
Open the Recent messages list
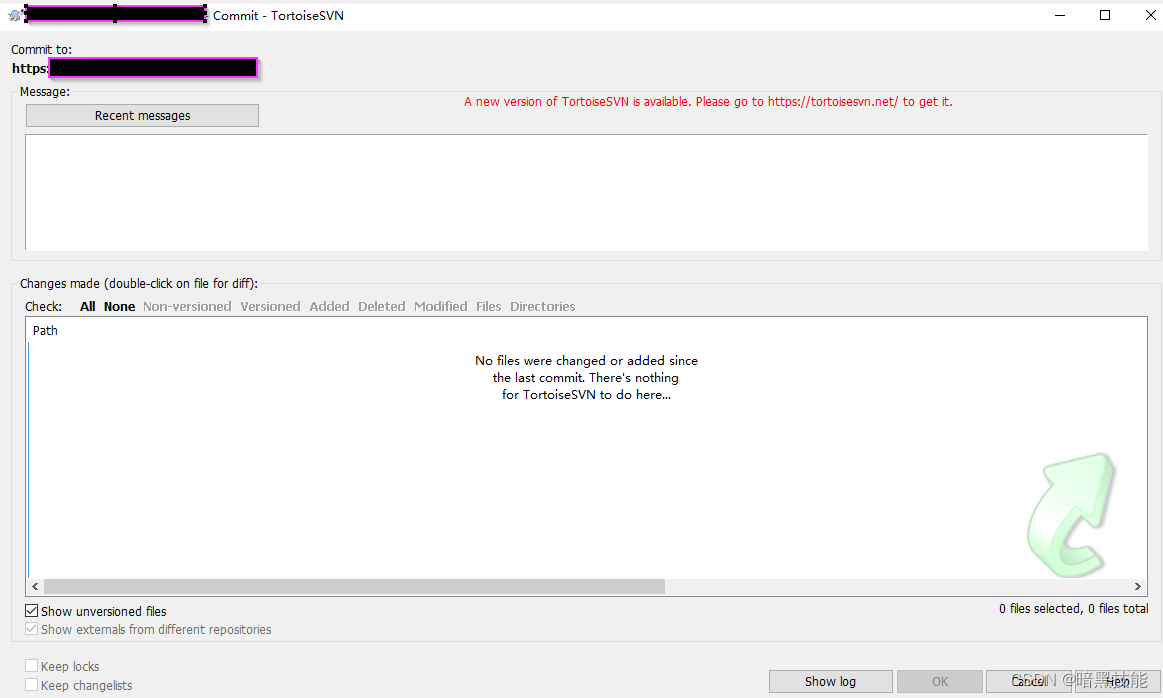142,116
